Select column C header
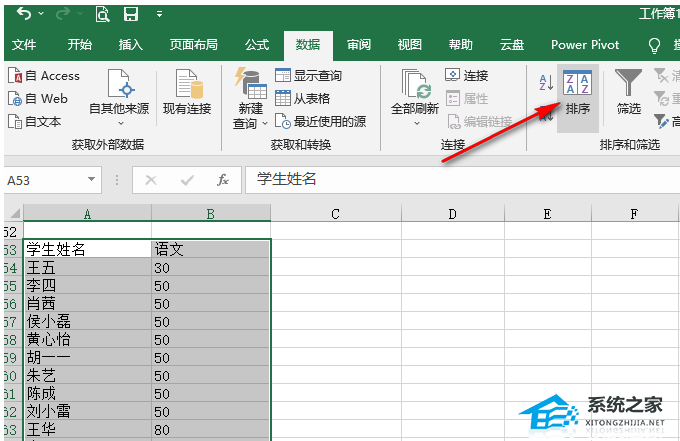 pos(336,214)
